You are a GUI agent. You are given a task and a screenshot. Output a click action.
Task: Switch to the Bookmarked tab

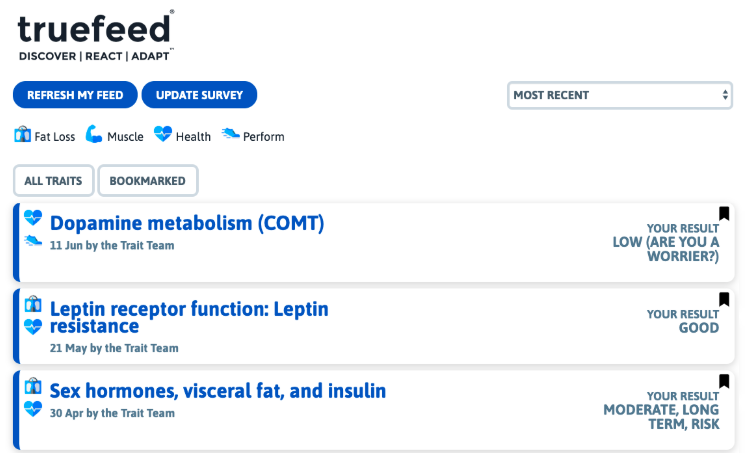pos(148,181)
